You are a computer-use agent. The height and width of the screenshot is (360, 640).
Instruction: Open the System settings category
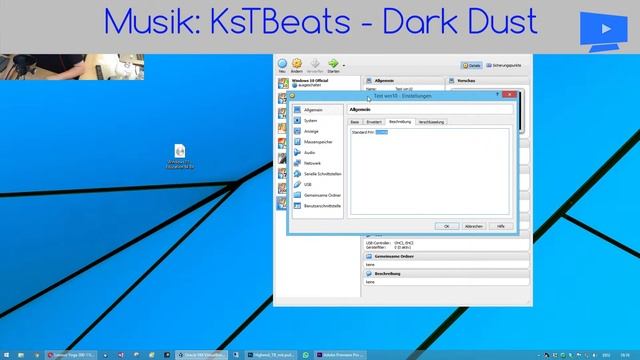pos(318,121)
